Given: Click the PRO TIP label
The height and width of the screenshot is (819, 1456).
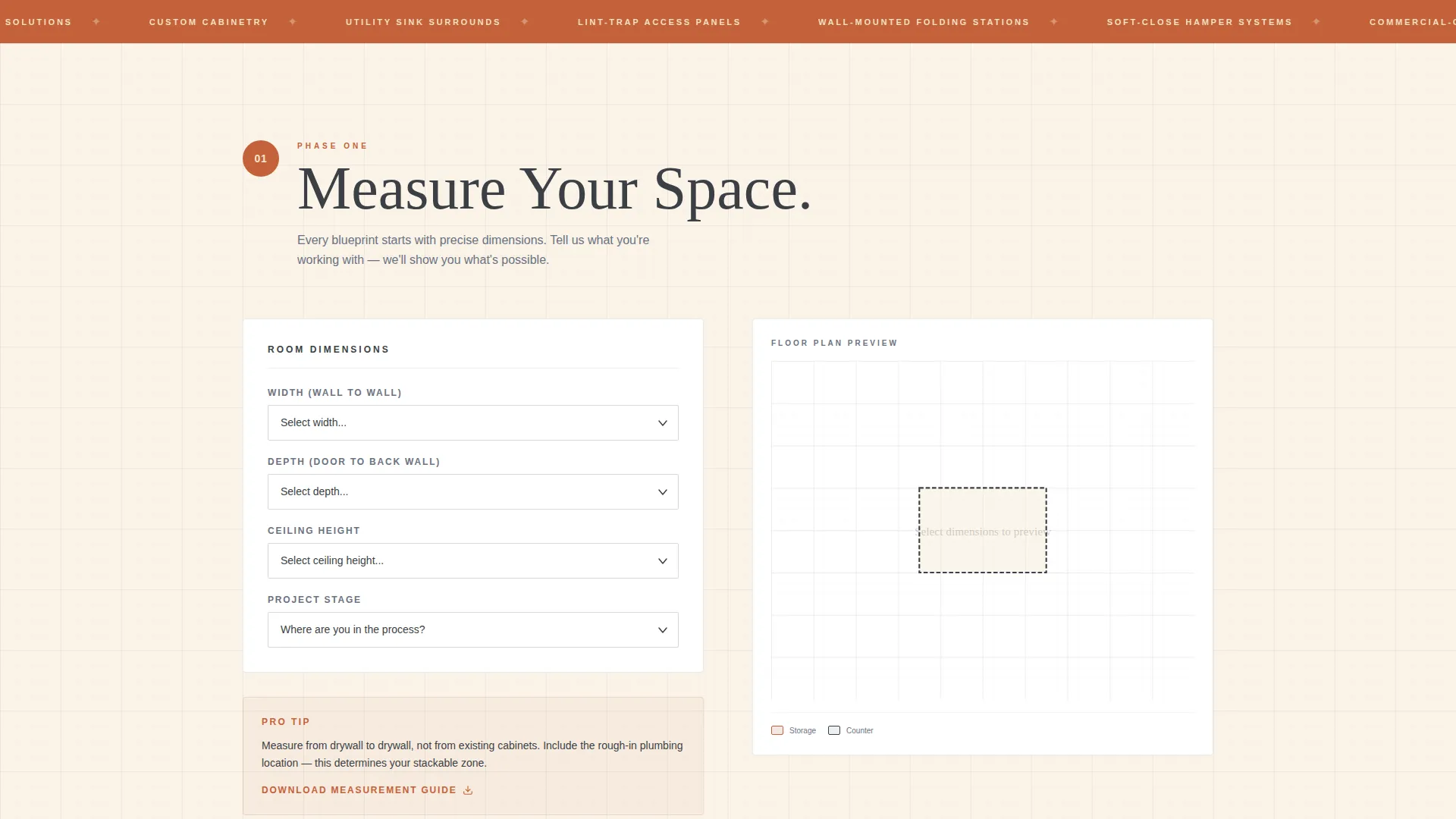Looking at the screenshot, I should 286,722.
